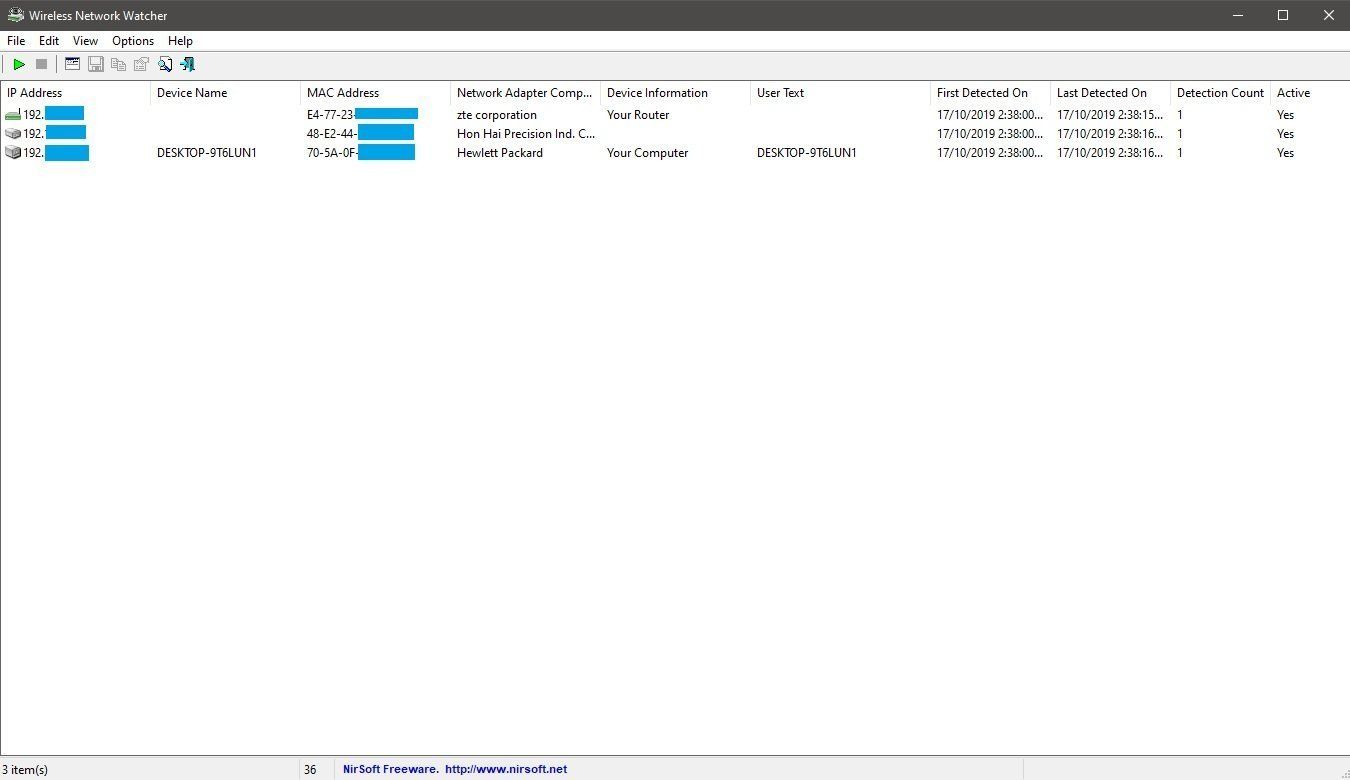Sort by IP Address column header

pos(35,93)
